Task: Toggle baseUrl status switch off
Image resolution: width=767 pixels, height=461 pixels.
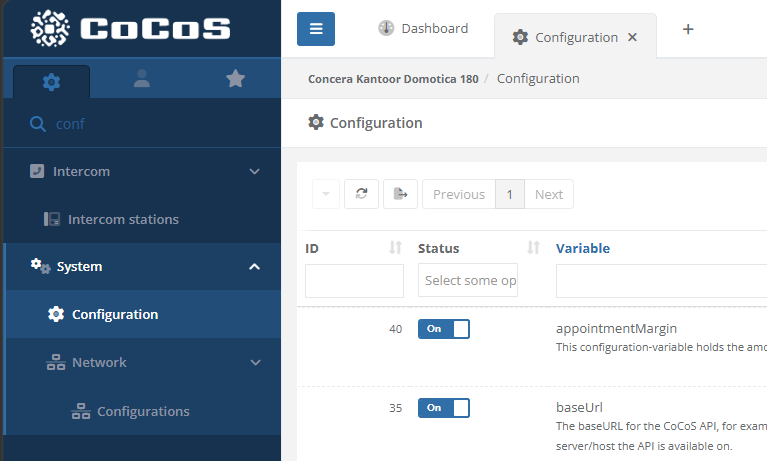Action: tap(443, 408)
